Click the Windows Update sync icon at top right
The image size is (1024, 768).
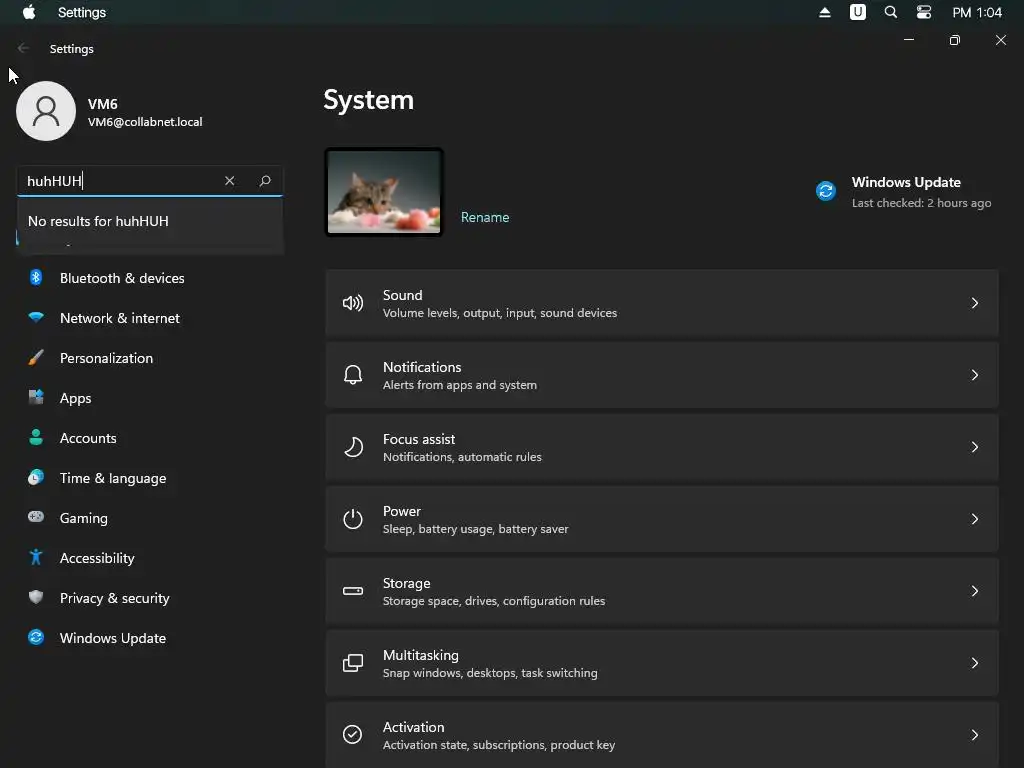pos(825,191)
